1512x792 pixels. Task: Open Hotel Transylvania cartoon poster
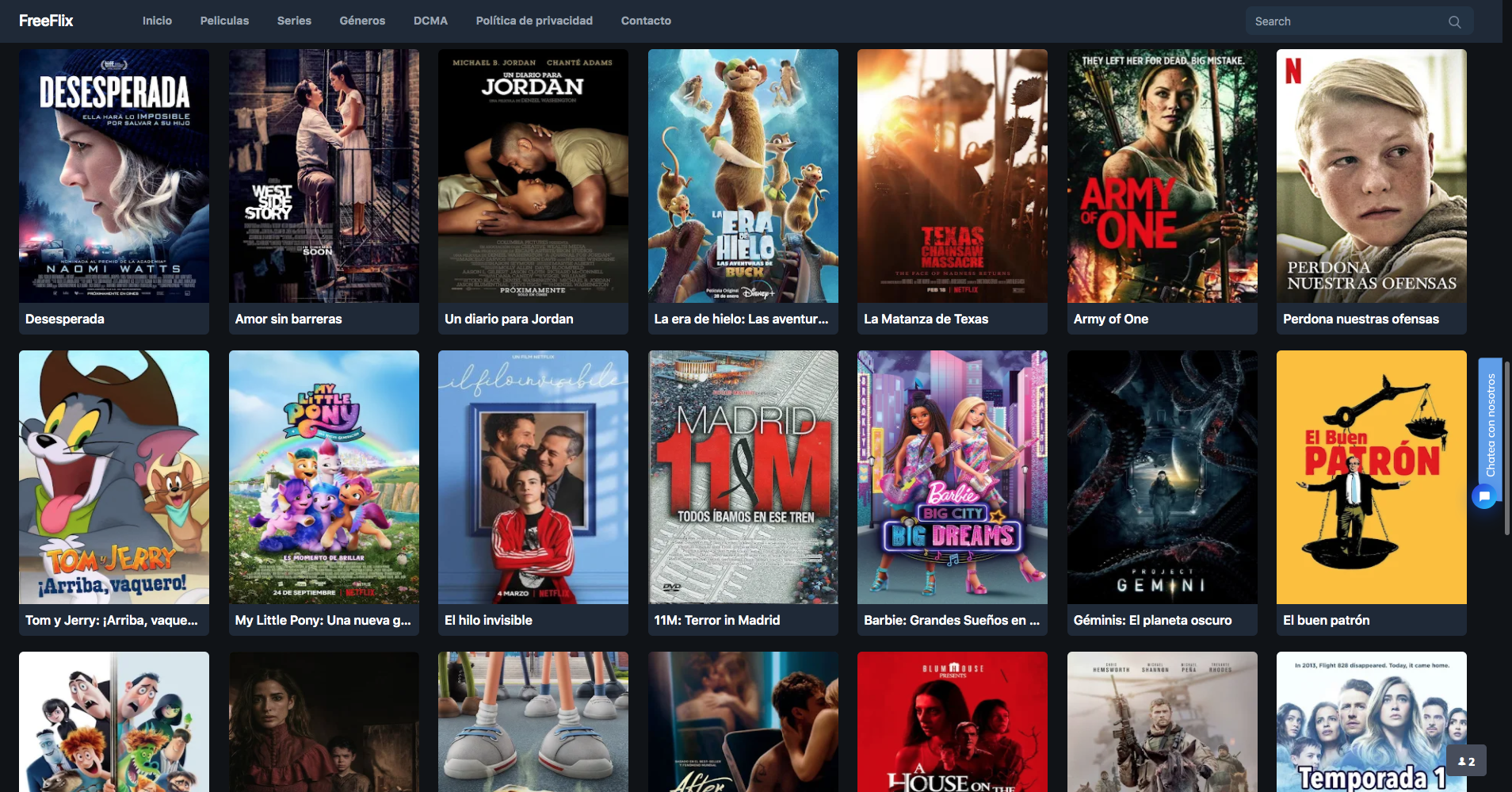[x=114, y=721]
